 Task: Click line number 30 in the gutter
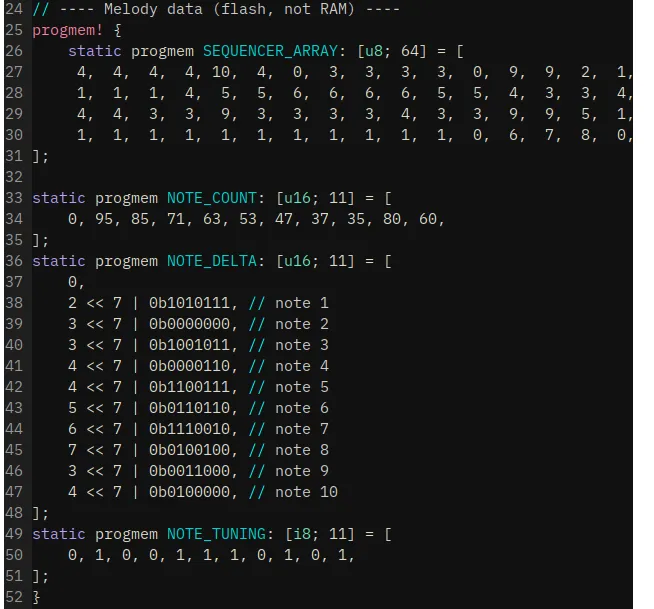click(14, 135)
